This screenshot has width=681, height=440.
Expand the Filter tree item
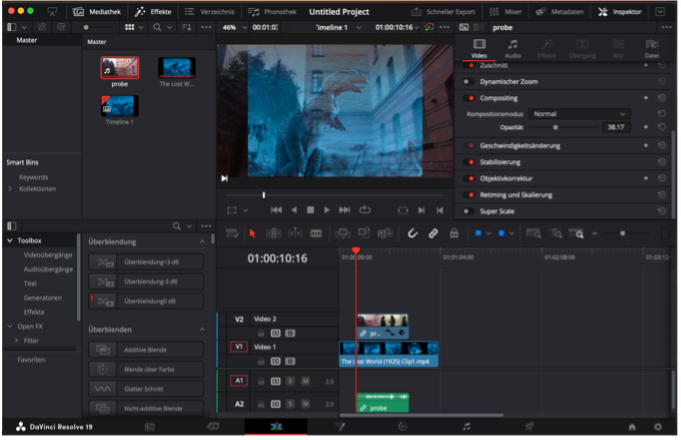coord(17,341)
